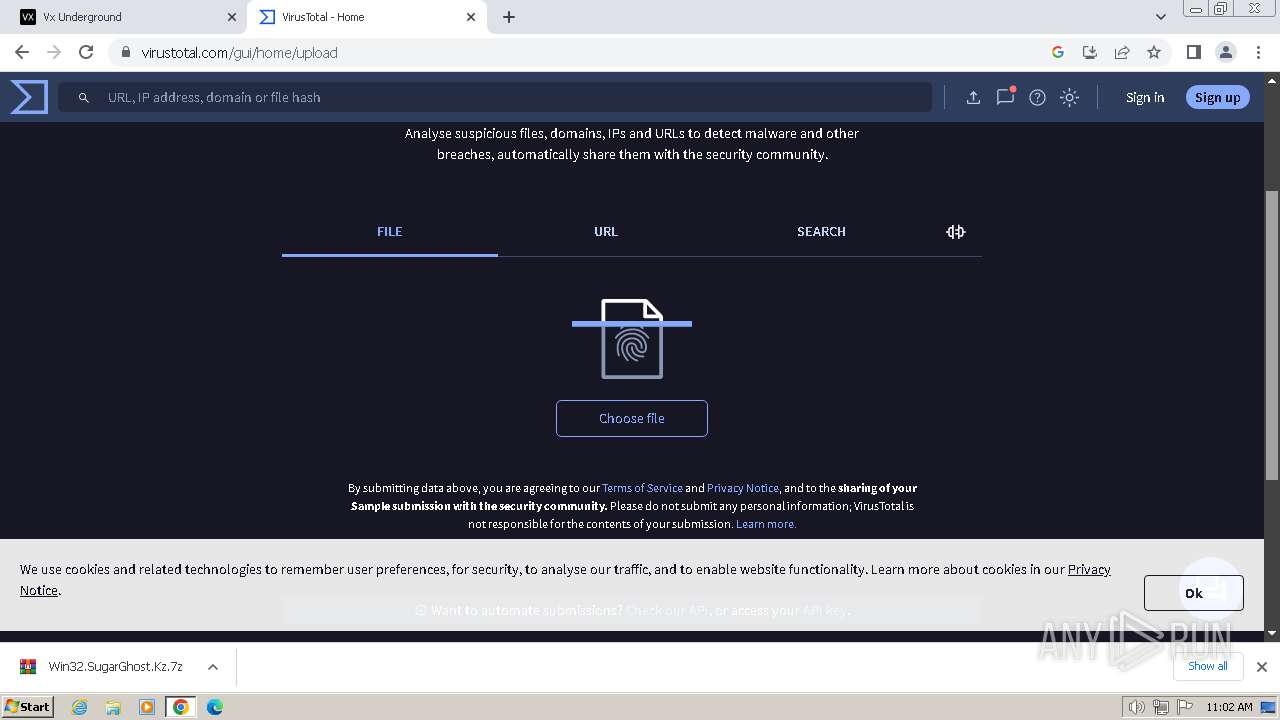Screen dimensions: 1280x720
Task: Focus the URL, IP address, domain search field
Action: click(495, 97)
